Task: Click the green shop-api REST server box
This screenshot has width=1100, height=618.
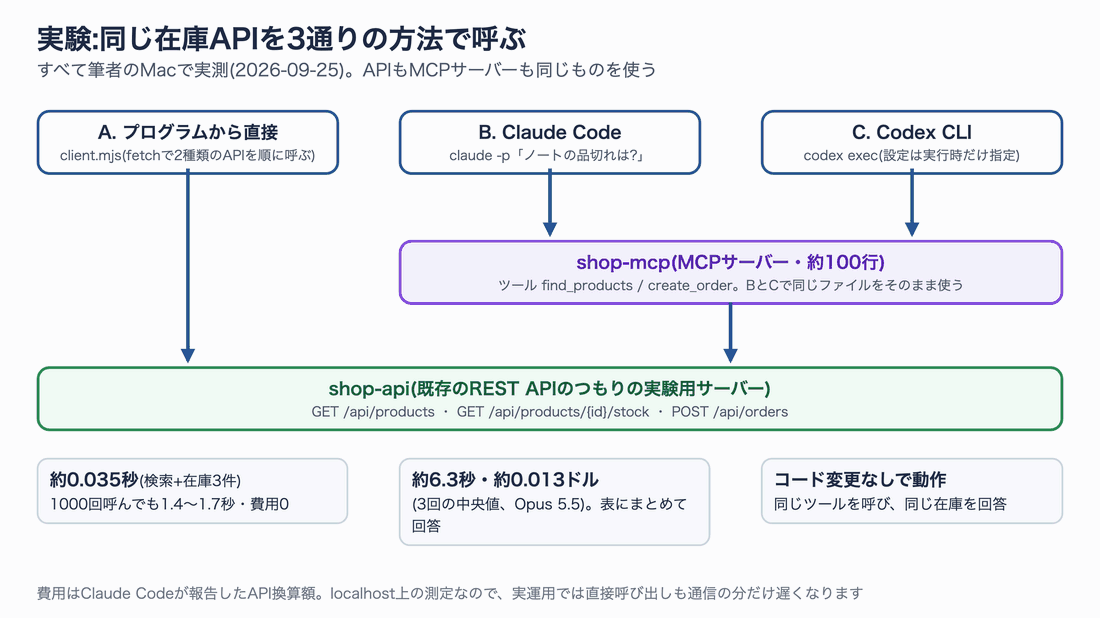Action: 550,398
